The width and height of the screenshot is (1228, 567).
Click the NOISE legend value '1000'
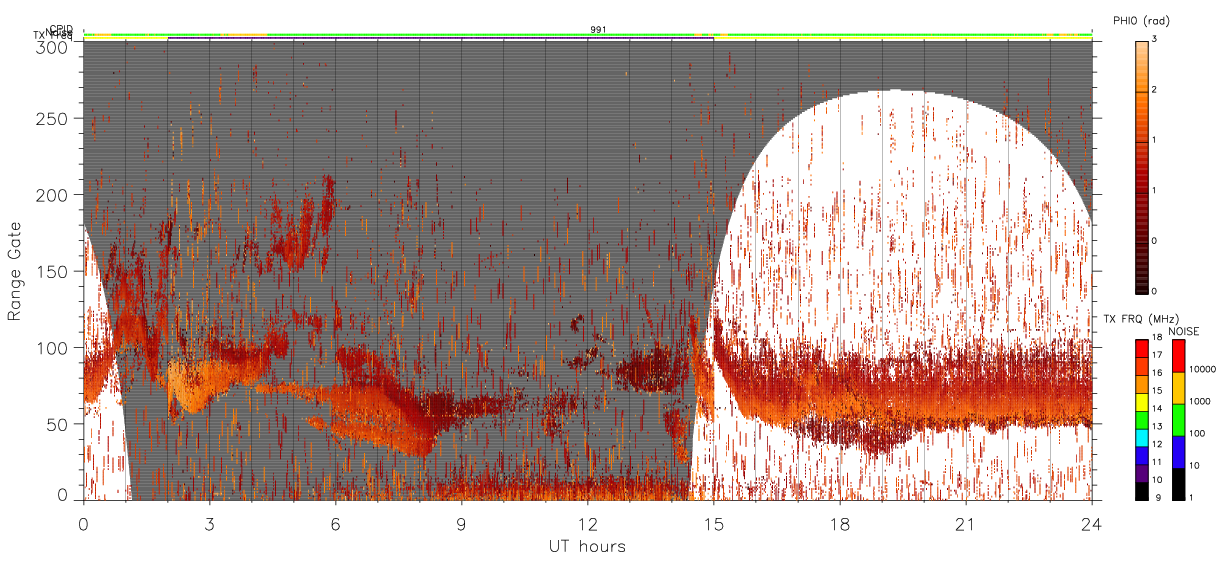pos(1200,401)
